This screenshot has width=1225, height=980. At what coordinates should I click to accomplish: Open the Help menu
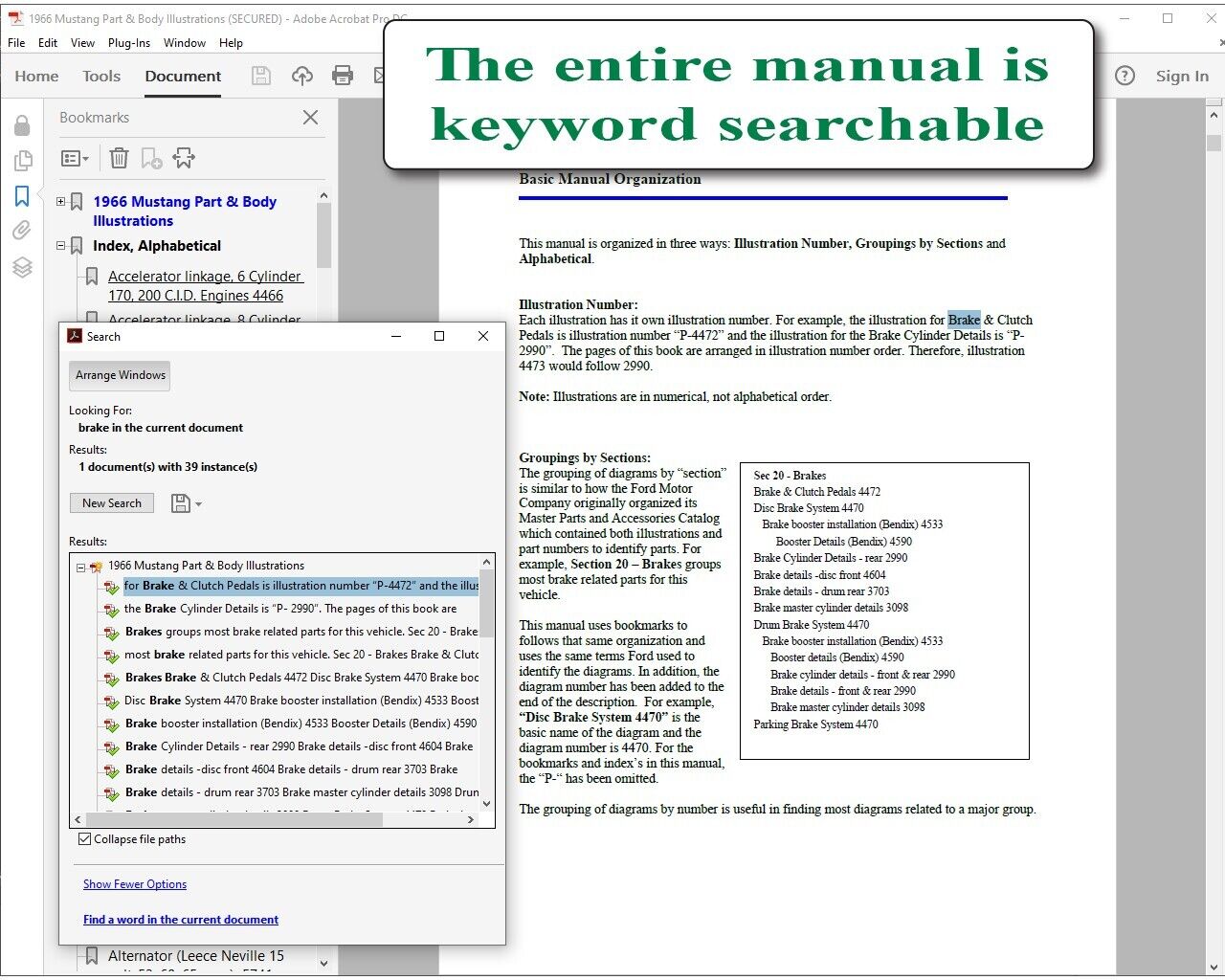pos(231,43)
